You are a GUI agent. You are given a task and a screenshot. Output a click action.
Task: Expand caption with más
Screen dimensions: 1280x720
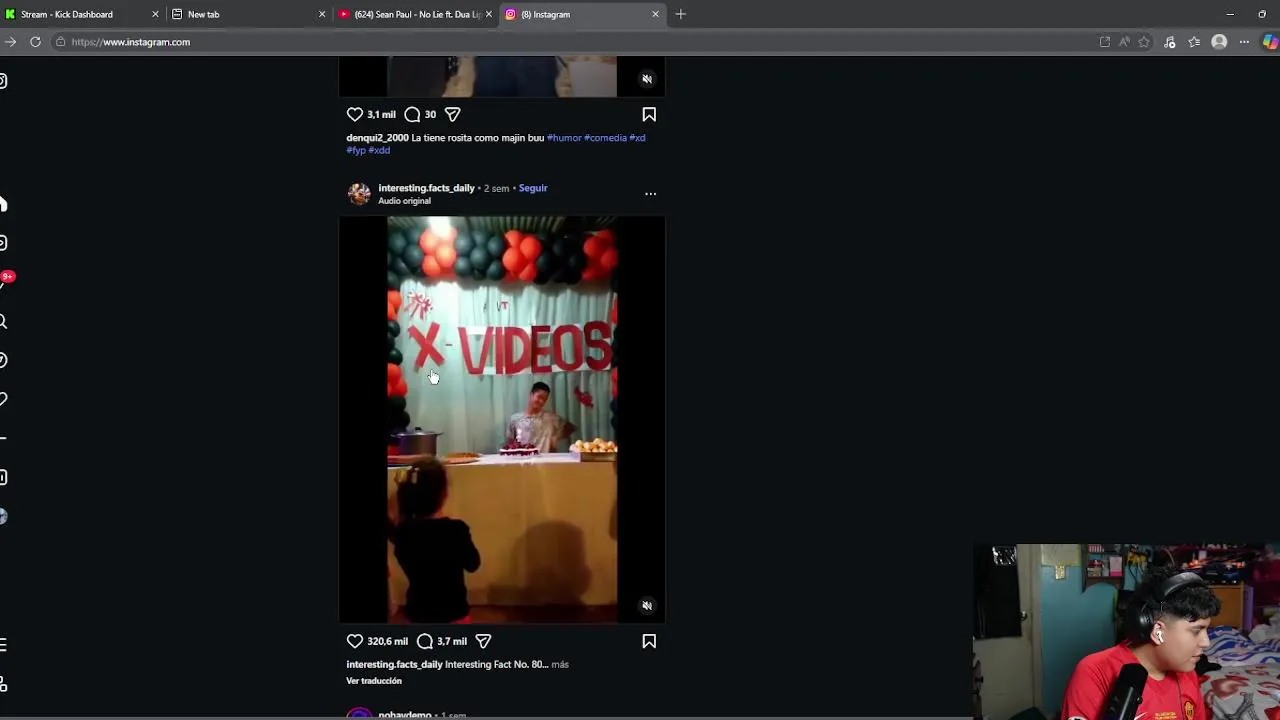[560, 664]
